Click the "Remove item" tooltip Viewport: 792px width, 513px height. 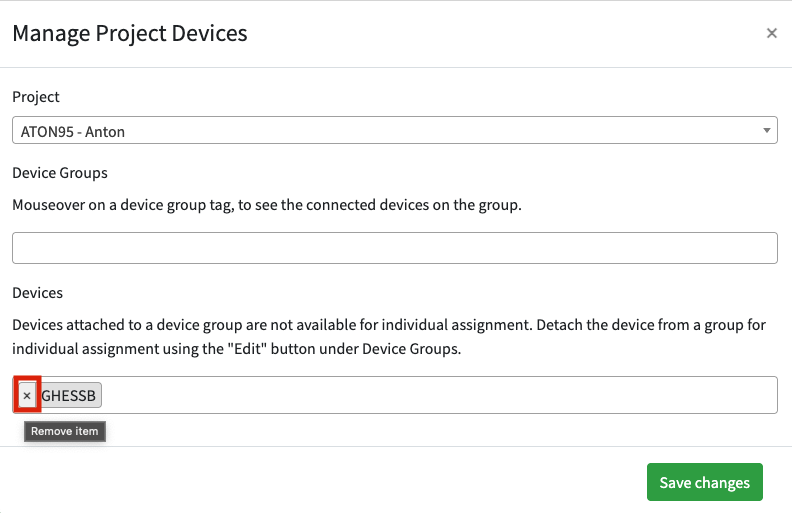65,432
